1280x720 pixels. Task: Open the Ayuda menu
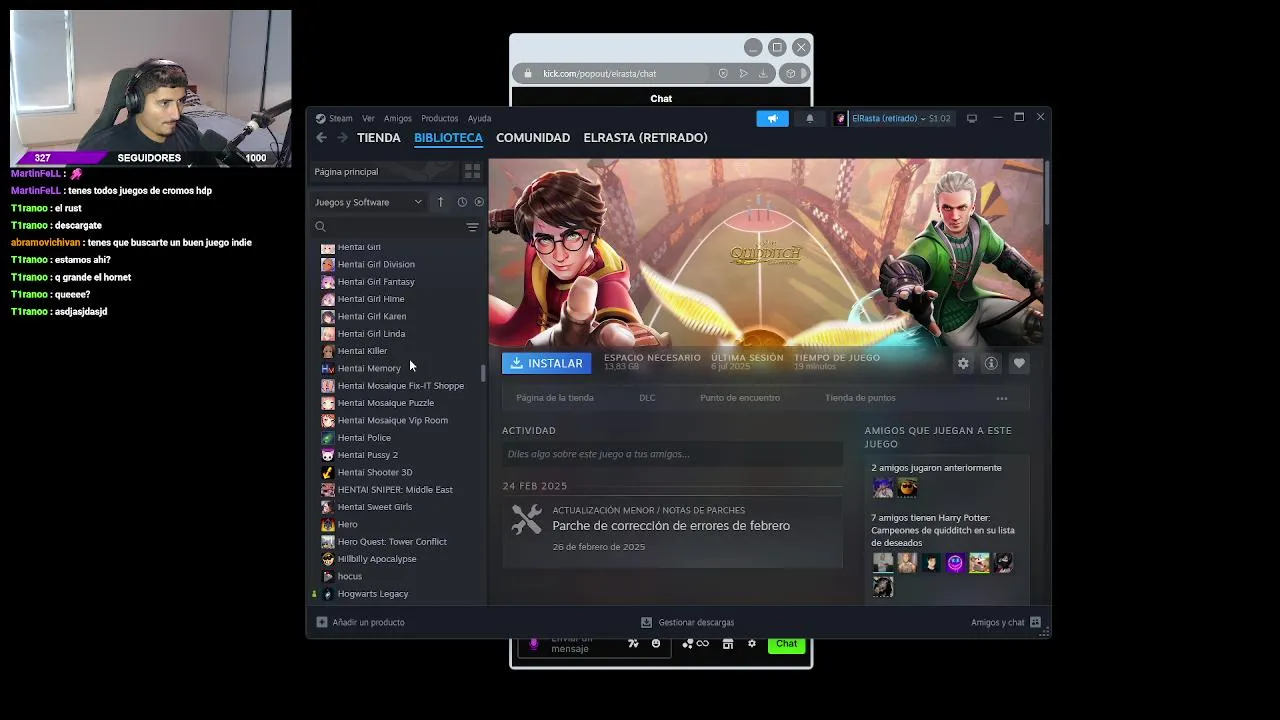[x=479, y=118]
